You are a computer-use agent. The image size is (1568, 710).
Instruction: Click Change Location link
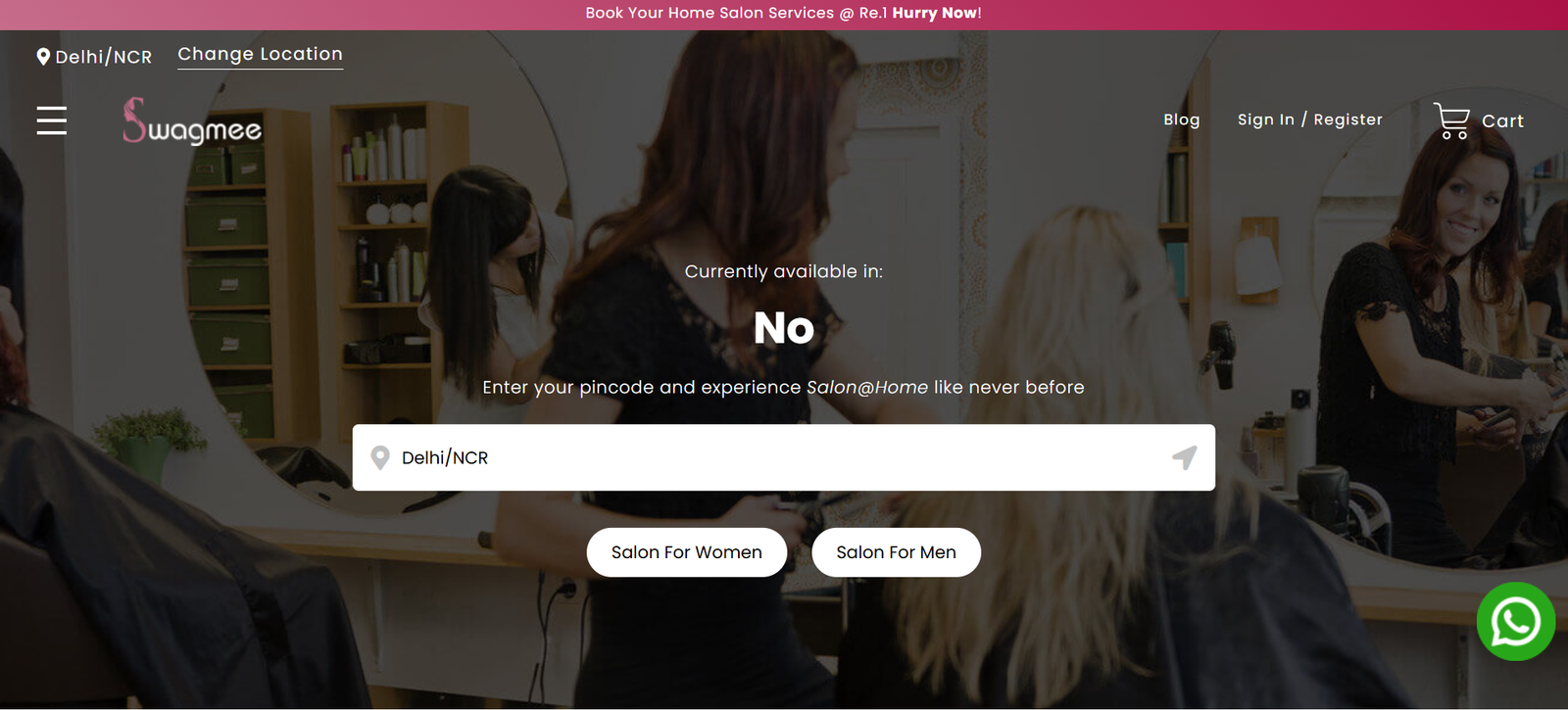pos(260,55)
